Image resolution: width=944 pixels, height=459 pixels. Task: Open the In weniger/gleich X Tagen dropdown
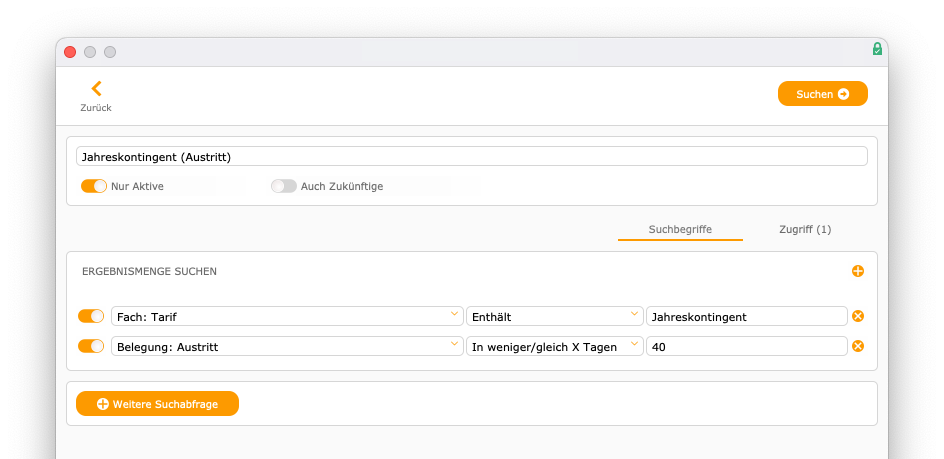554,346
